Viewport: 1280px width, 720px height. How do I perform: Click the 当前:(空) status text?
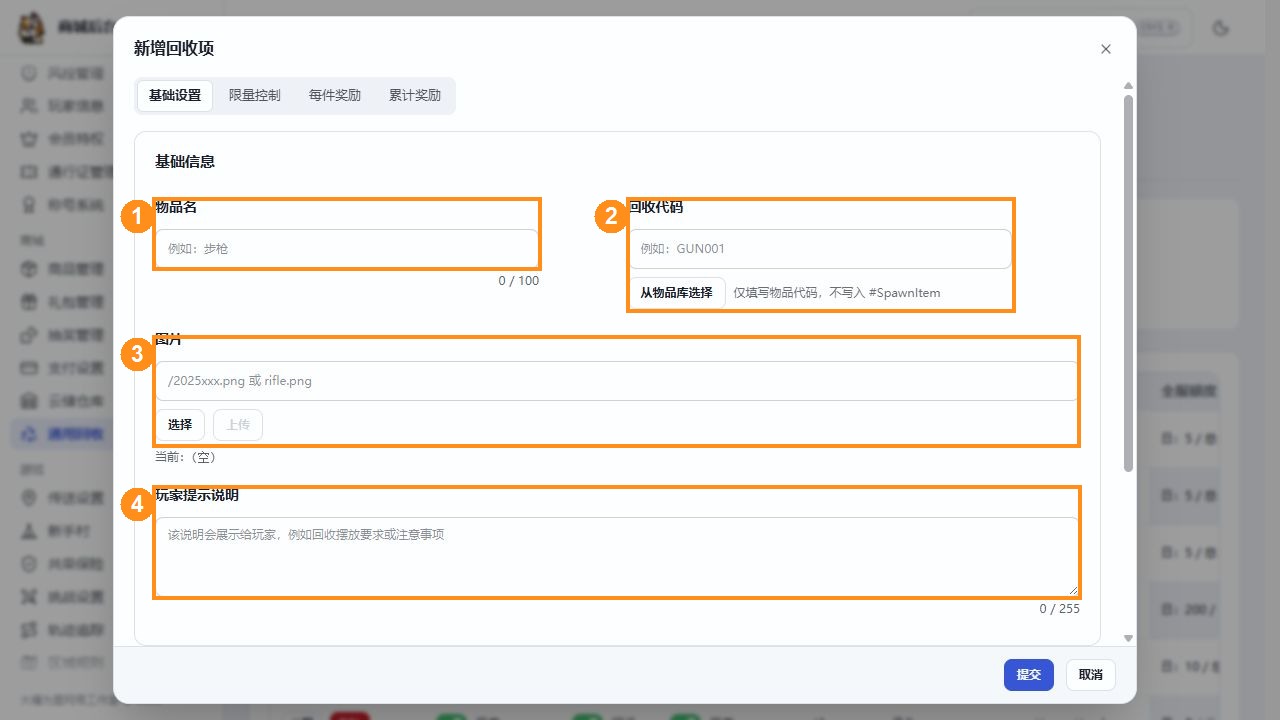pyautogui.click(x=185, y=457)
